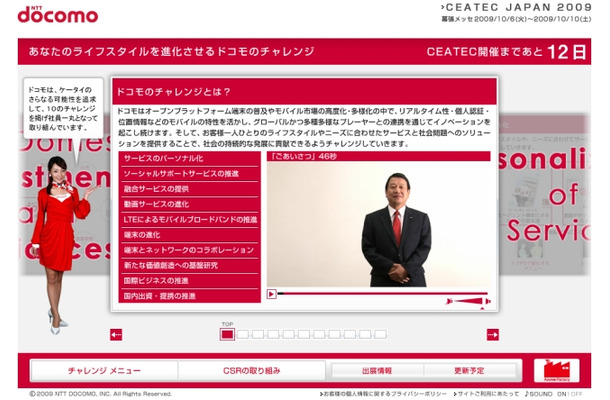Turn sound ON in footer
Viewport: 610px width, 400px height.
point(562,394)
